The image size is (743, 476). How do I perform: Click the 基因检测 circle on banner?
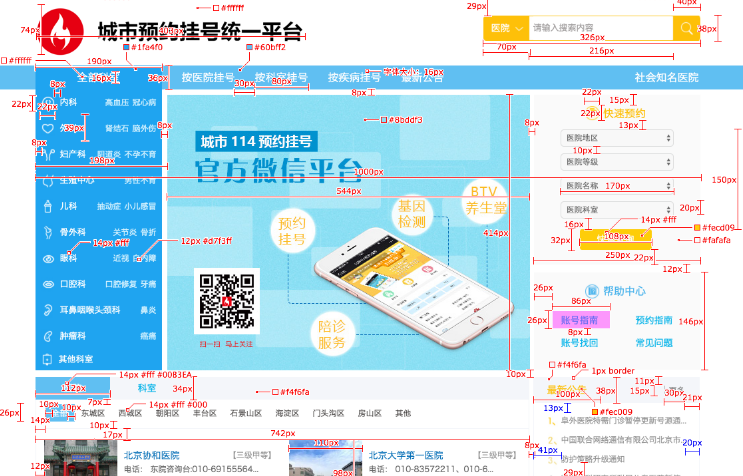412,214
